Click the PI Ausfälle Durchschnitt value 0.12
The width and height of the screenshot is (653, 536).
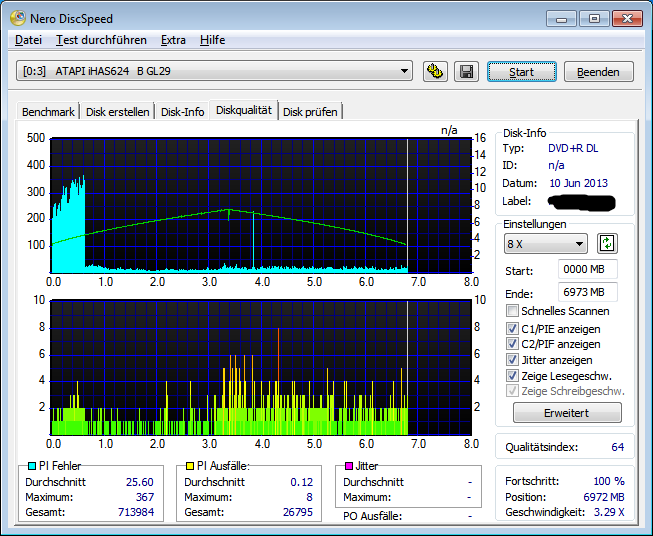[x=302, y=482]
